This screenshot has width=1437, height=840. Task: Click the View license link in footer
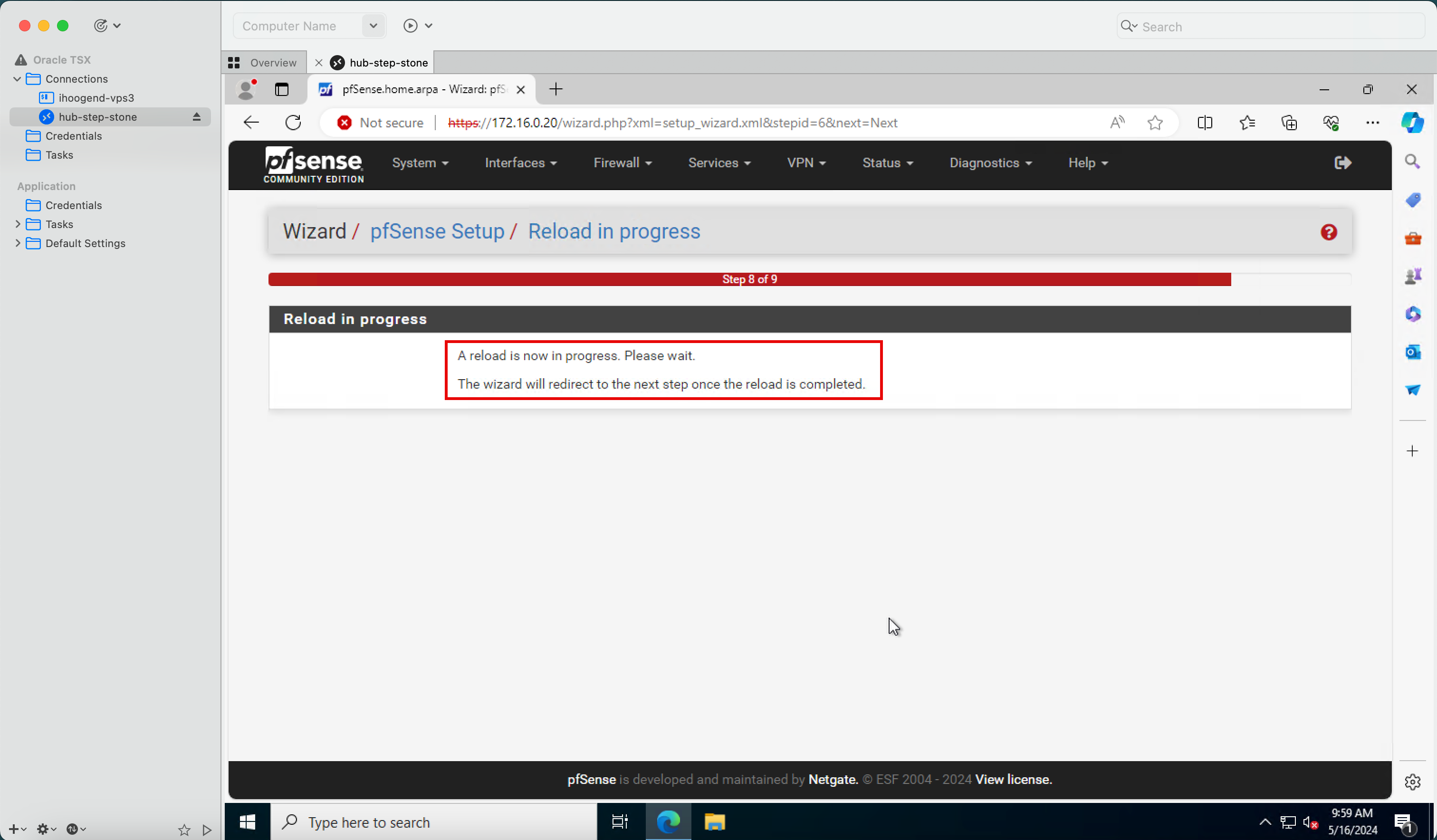point(1012,779)
